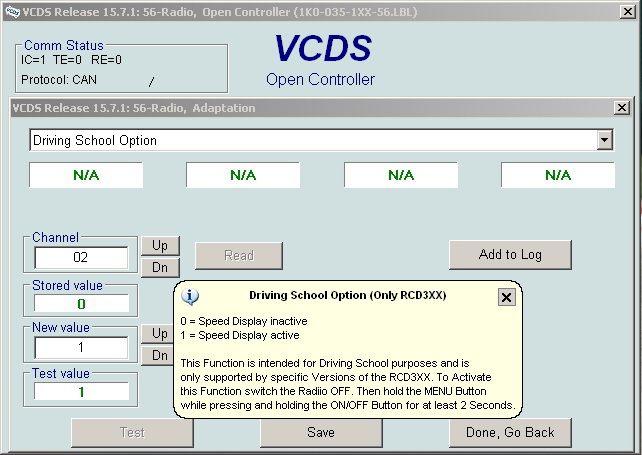Click the 'Open Controller' subtitle text

point(320,79)
